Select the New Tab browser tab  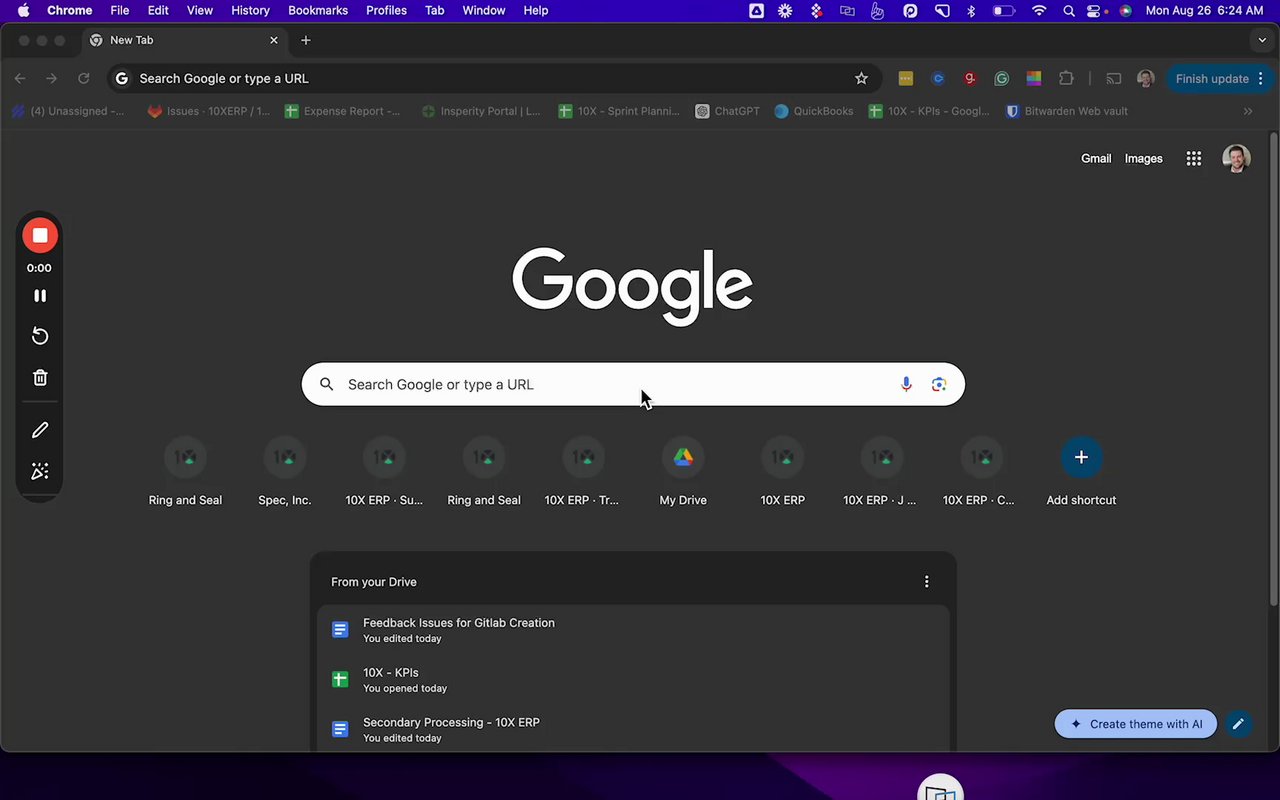coord(183,41)
